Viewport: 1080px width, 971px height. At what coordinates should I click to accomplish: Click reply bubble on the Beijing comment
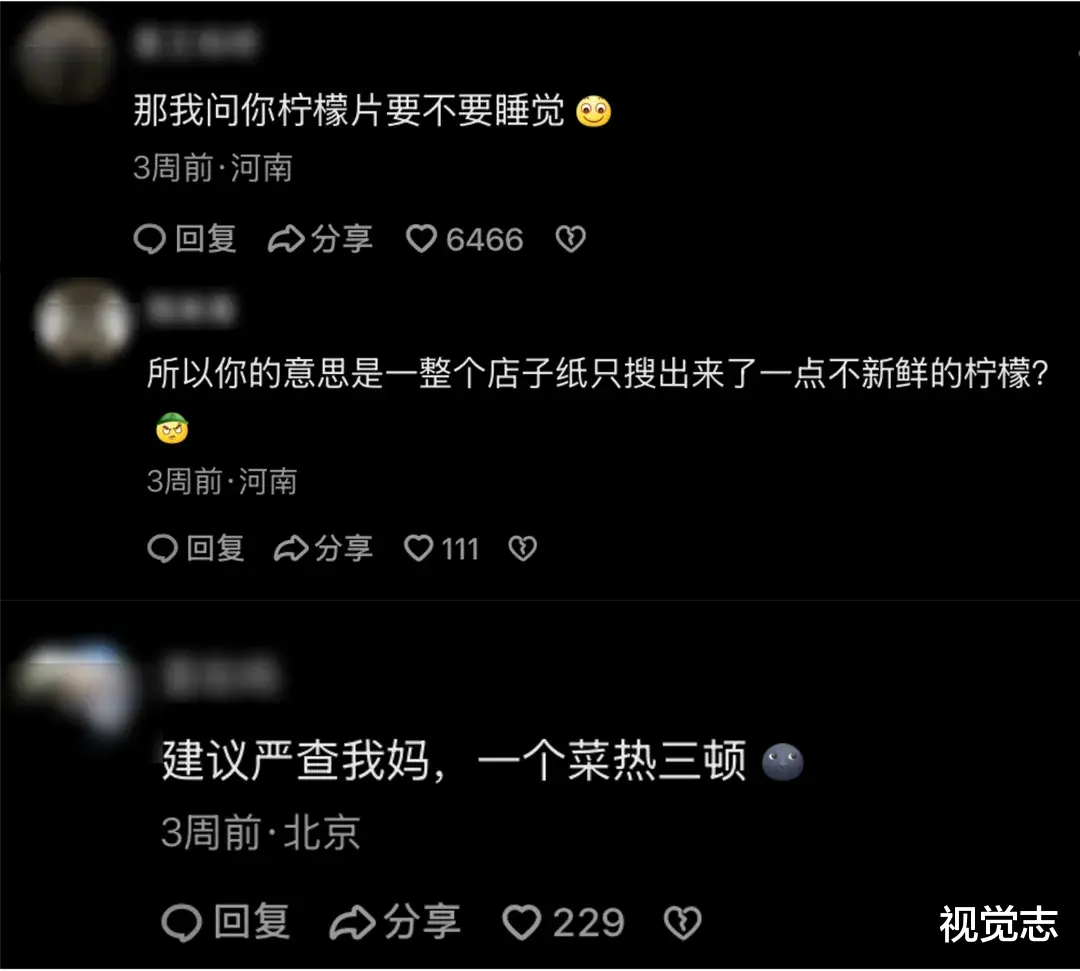pos(181,922)
